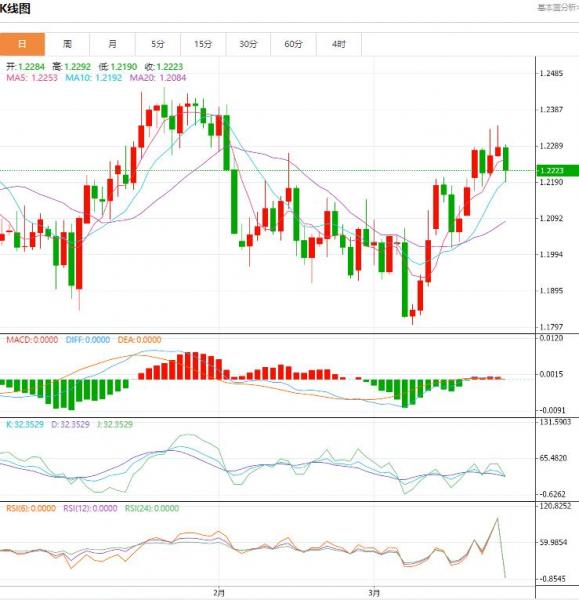
Task: Click the RSI(6) indicator label
Action: (31, 508)
